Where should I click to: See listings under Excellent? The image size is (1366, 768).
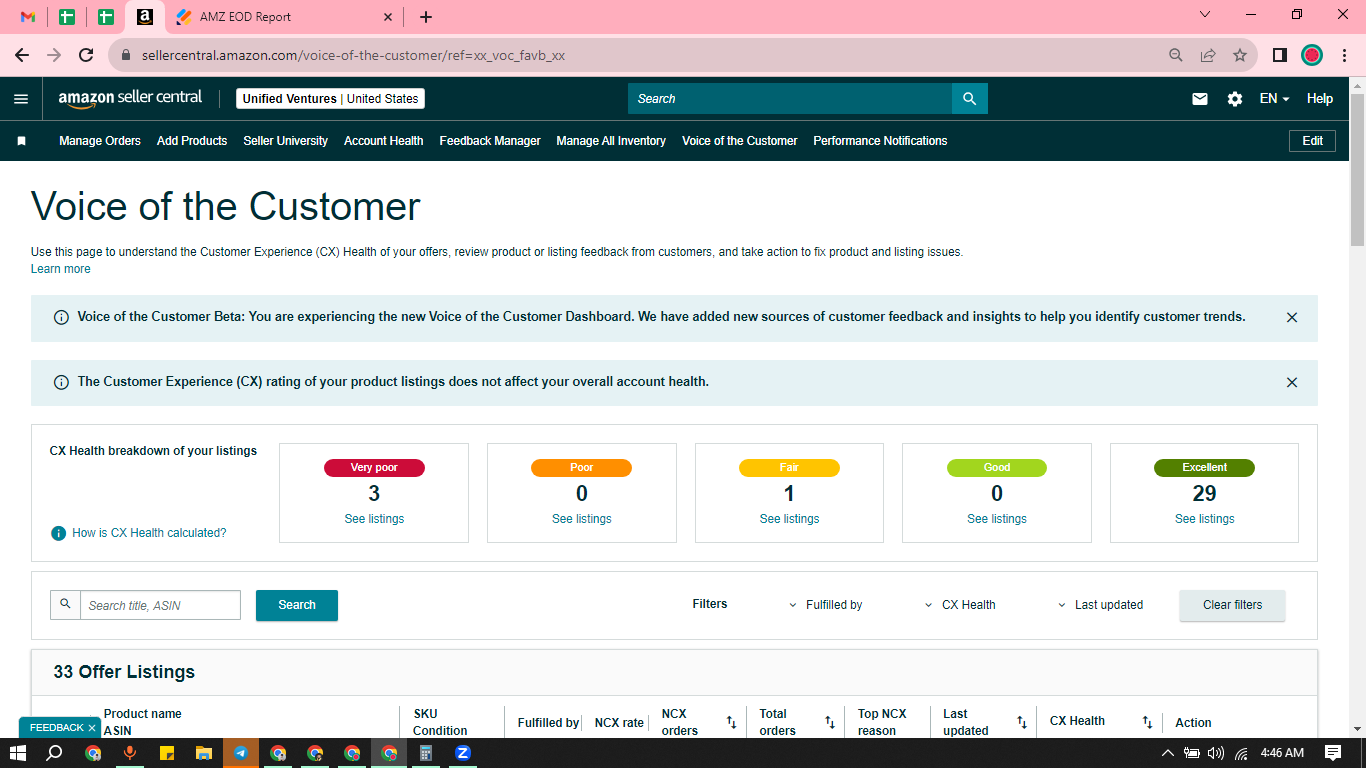point(1205,519)
